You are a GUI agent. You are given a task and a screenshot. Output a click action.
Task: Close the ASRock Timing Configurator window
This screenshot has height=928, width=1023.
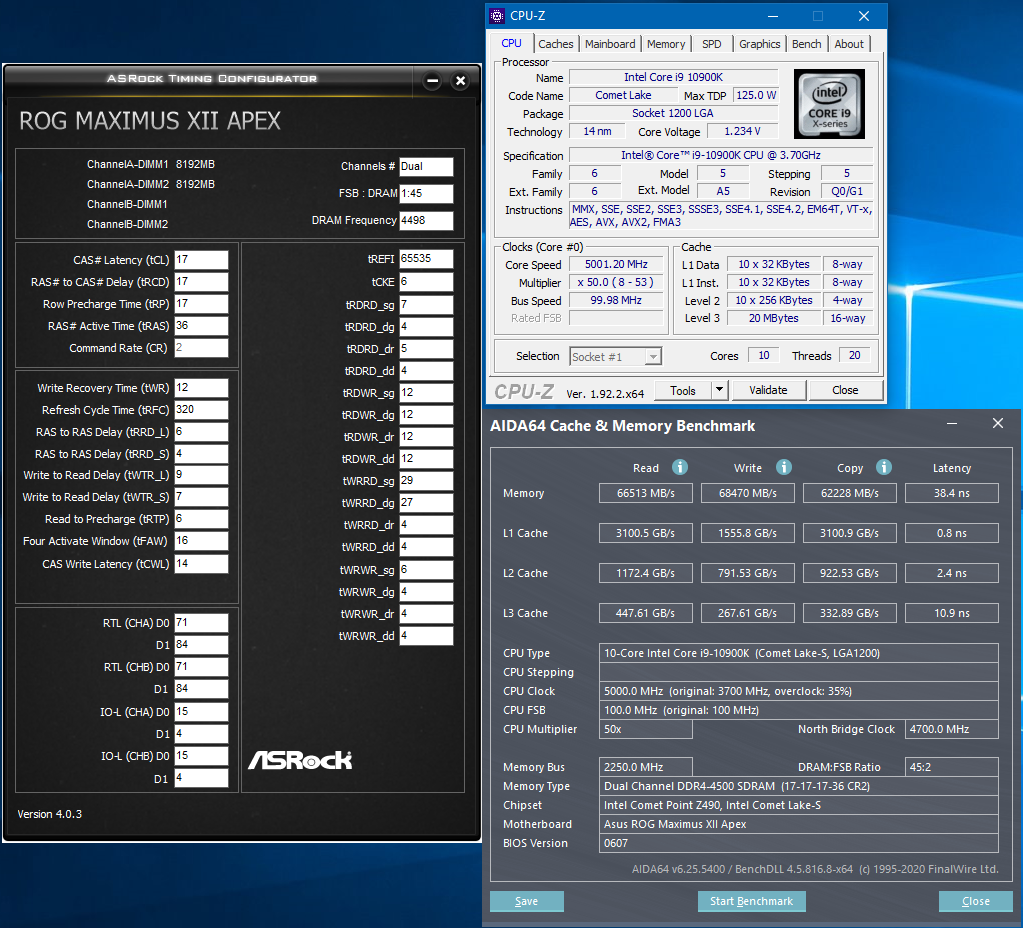[x=461, y=81]
